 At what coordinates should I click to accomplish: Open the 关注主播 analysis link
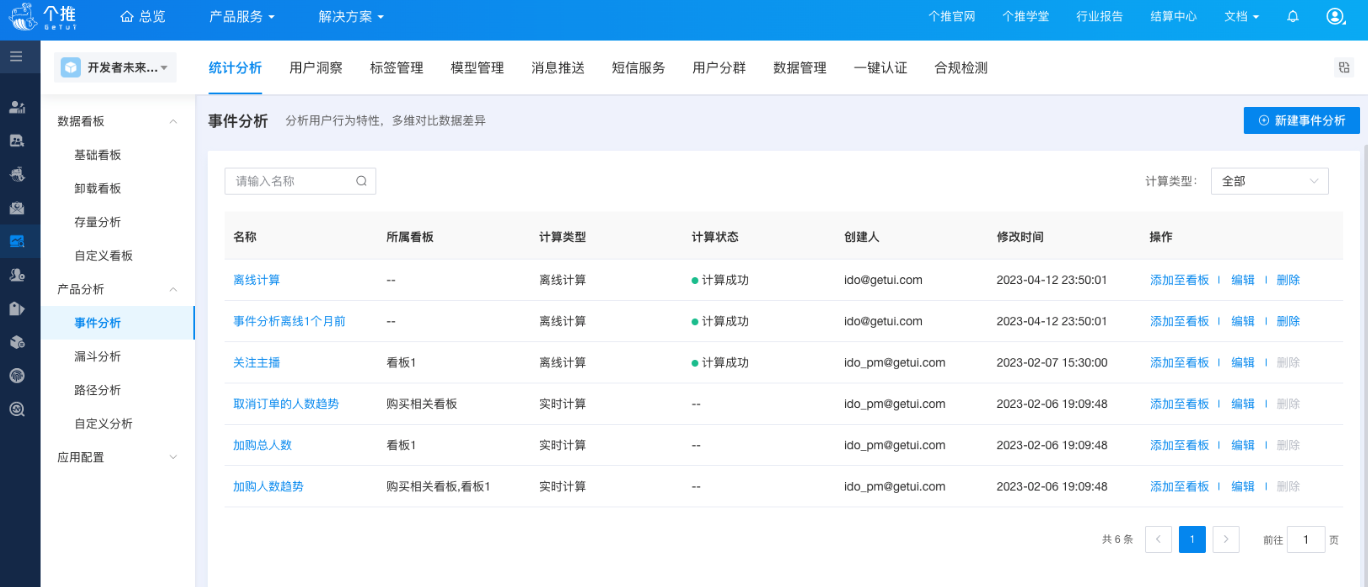pos(256,362)
